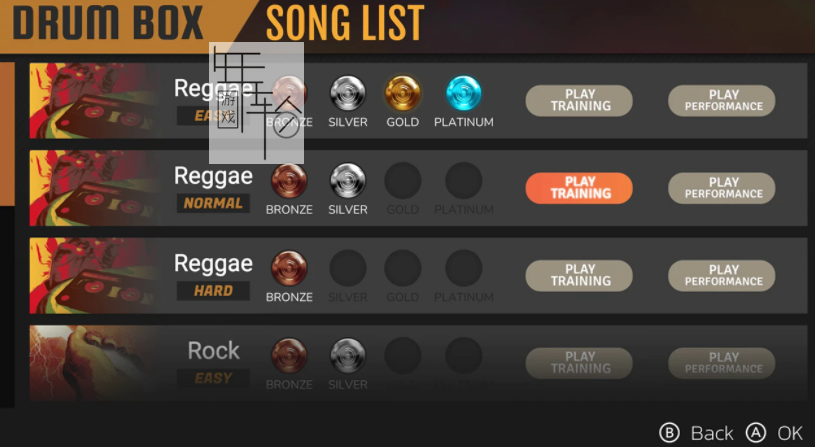Select the Silver medal on Rock Easy

pyautogui.click(x=348, y=356)
